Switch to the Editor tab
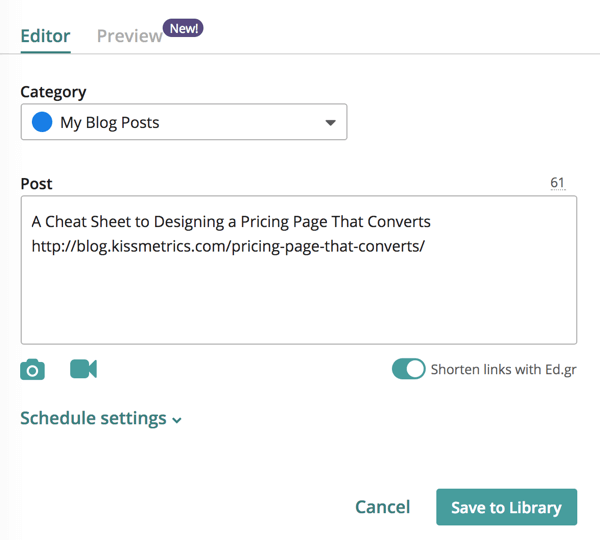 [x=45, y=36]
